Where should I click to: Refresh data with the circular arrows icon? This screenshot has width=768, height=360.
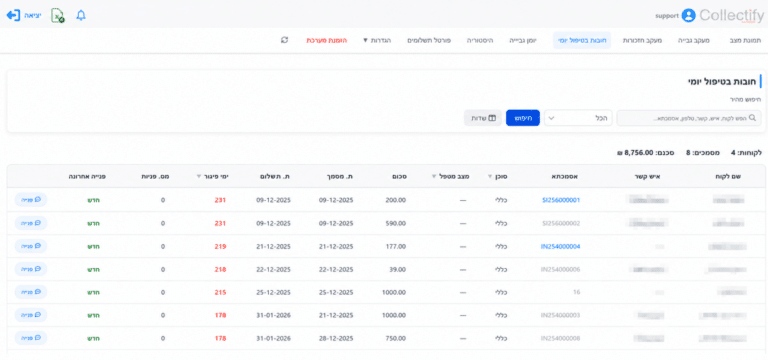pyautogui.click(x=285, y=40)
